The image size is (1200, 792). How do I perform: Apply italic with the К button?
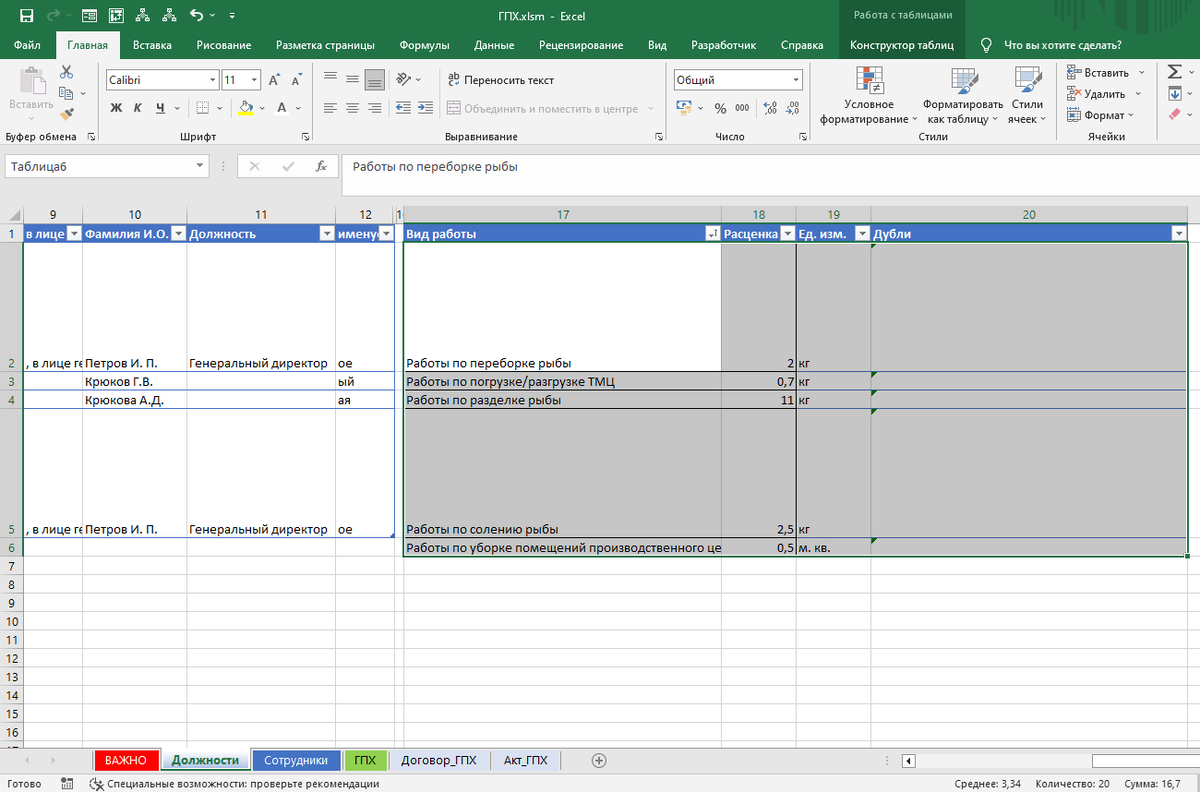(138, 108)
